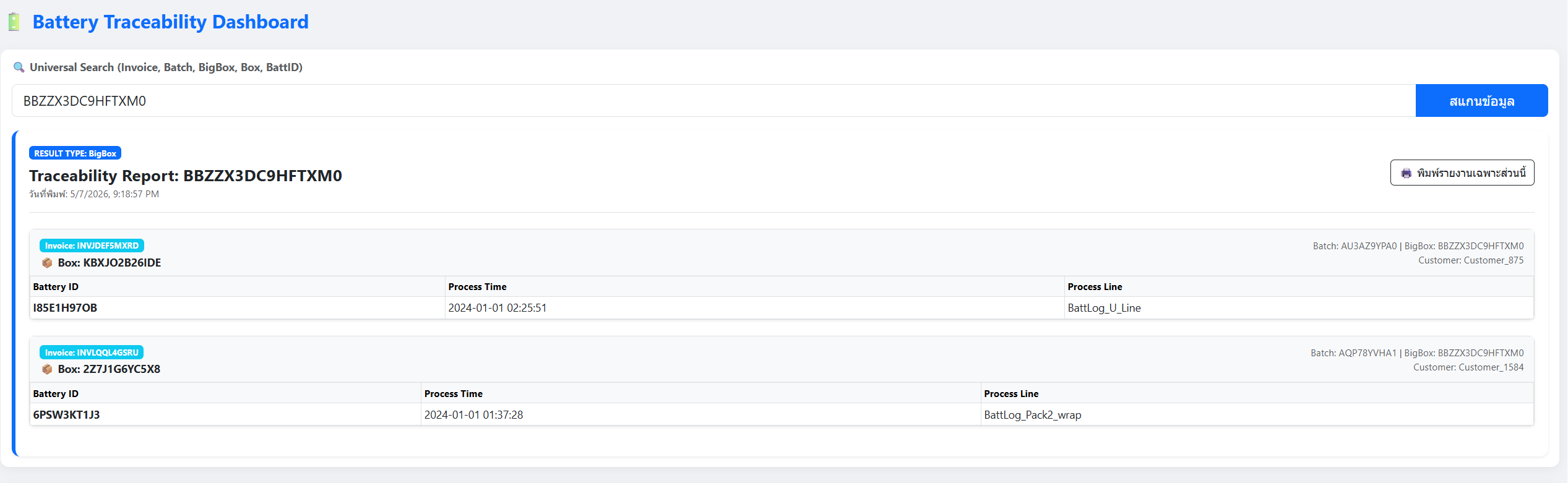
Task: Click the magnifier icon next to Universal Search
Action: click(19, 67)
